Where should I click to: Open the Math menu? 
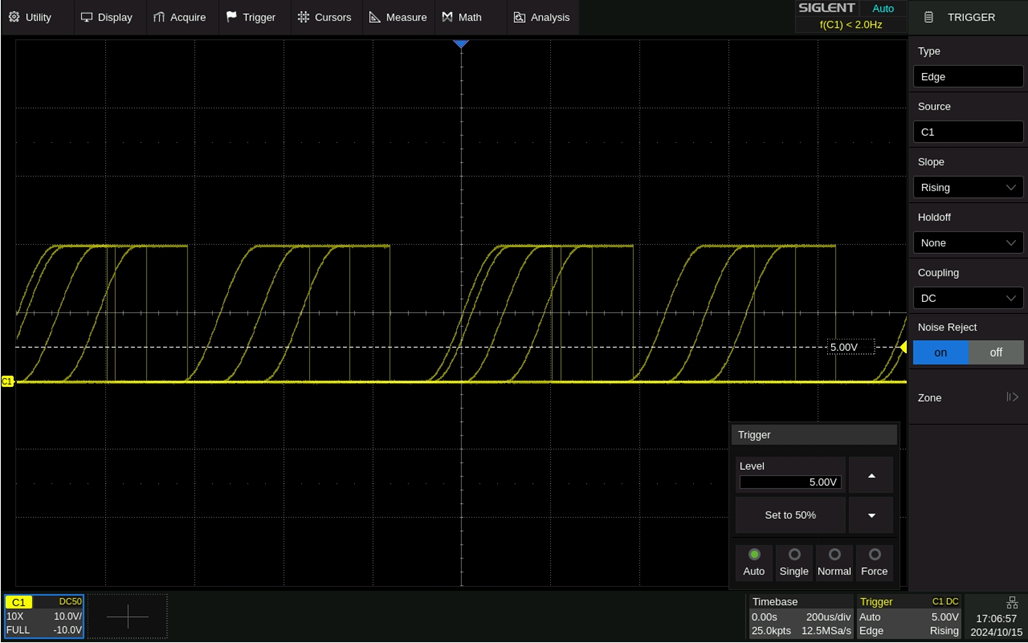click(461, 17)
